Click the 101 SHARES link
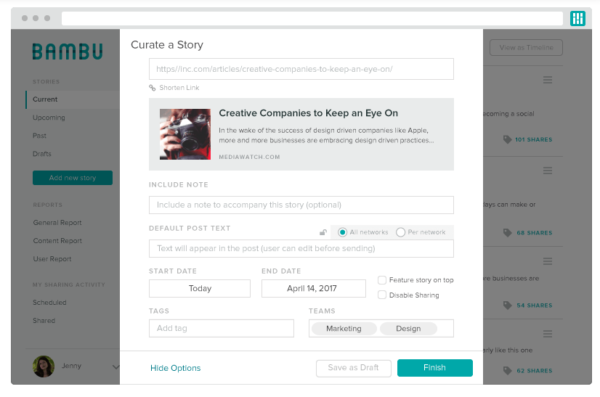The width and height of the screenshot is (600, 397). click(533, 140)
